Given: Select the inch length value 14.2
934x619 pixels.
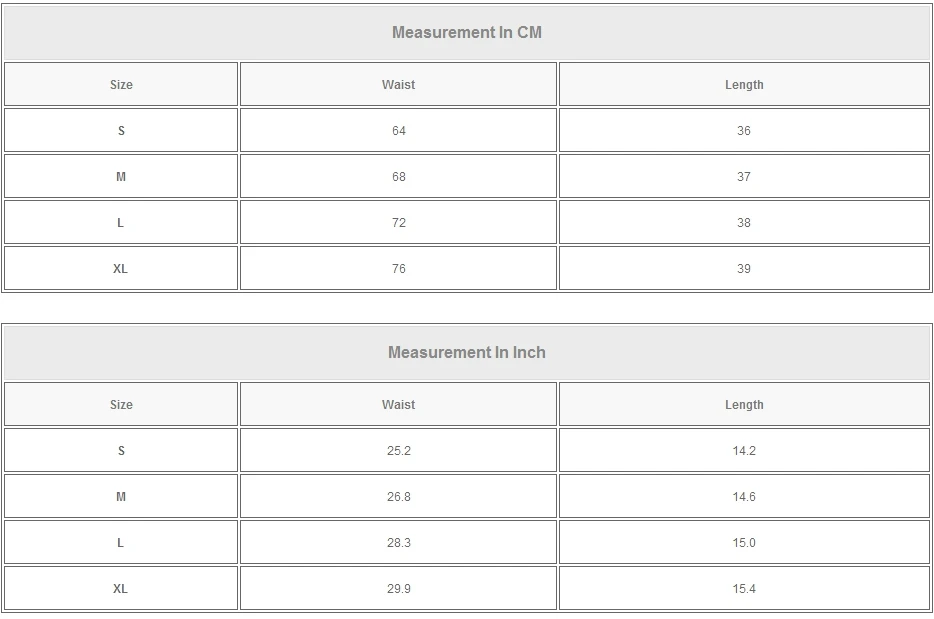Looking at the screenshot, I should pos(743,451).
